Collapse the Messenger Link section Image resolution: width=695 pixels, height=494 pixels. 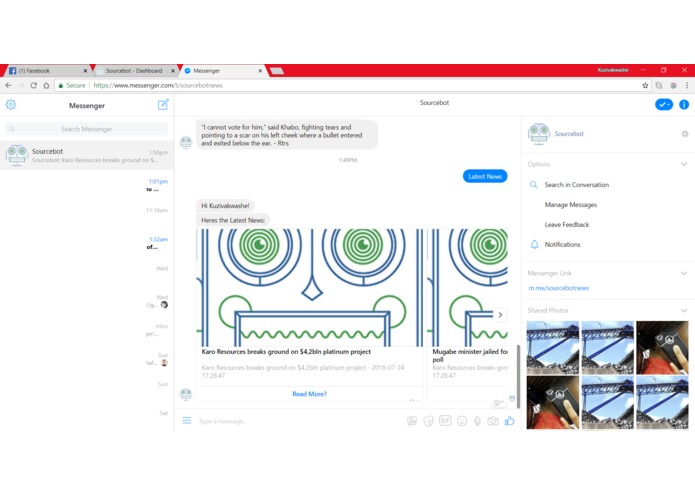pyautogui.click(x=684, y=273)
